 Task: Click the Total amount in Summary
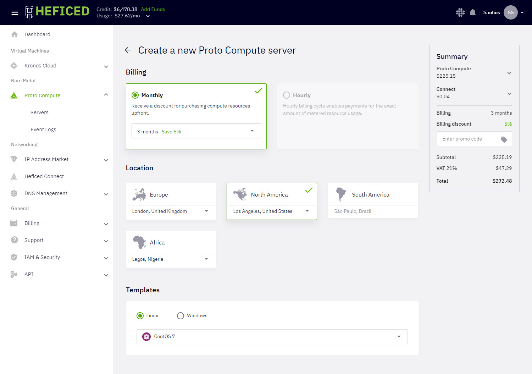[x=502, y=181]
